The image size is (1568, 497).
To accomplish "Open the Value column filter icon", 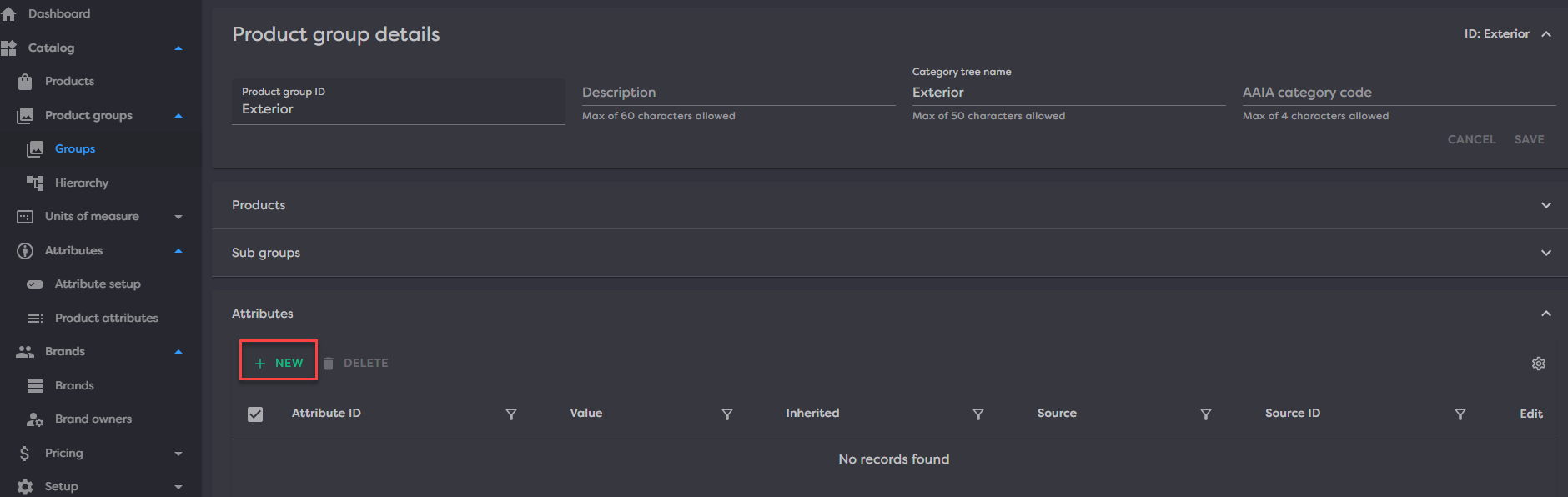I will (727, 414).
